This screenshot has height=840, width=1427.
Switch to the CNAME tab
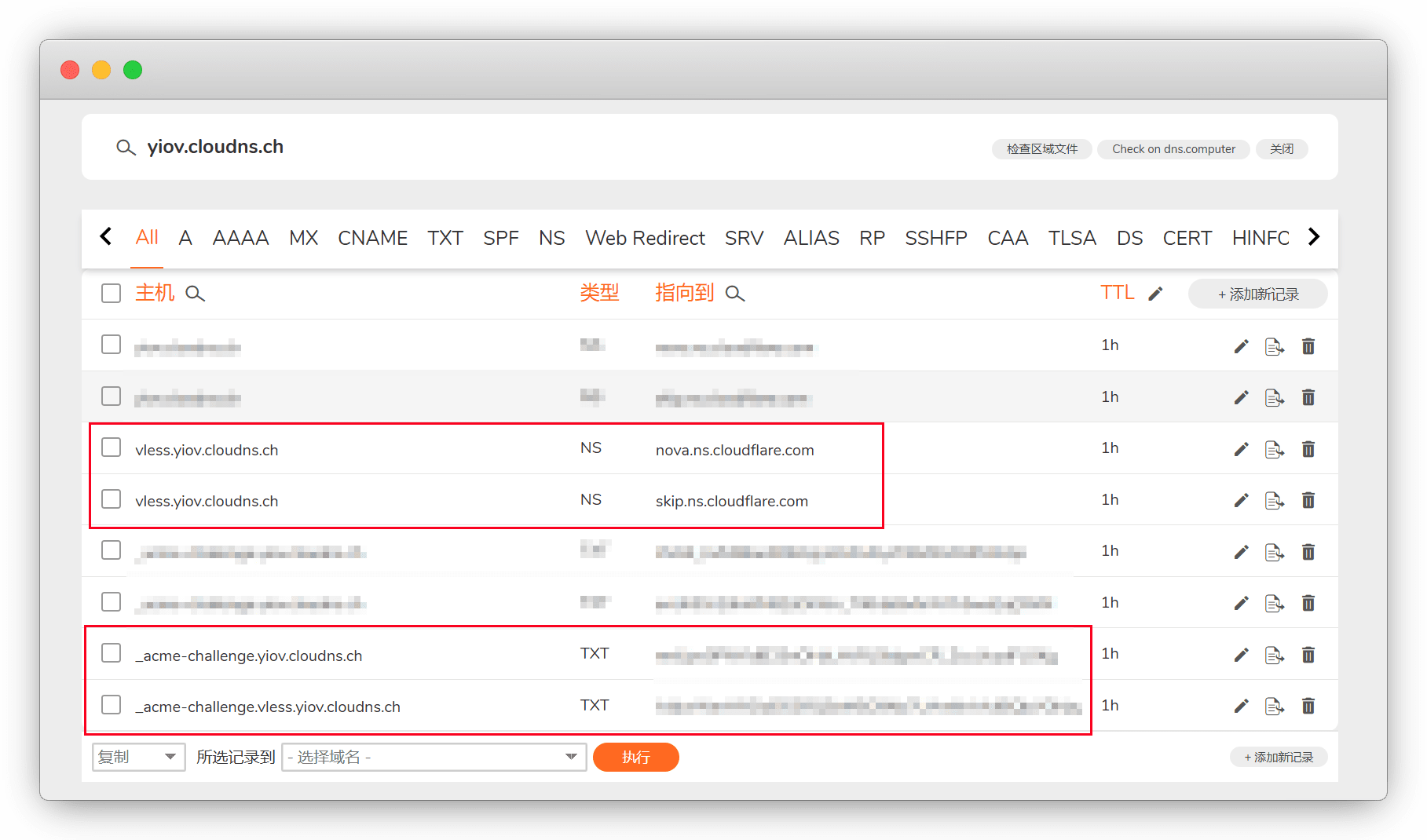372,238
